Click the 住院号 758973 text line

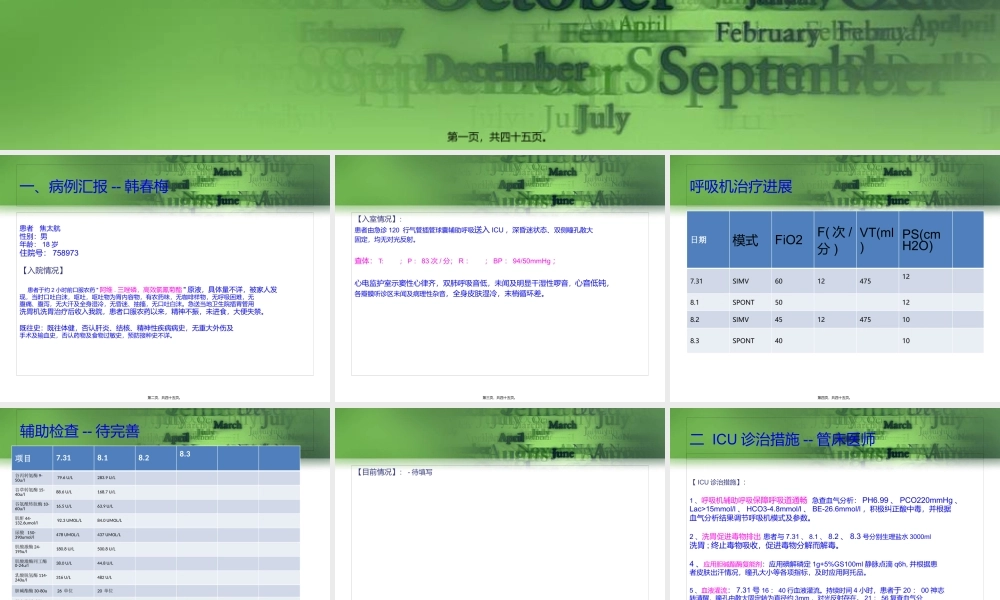(49, 253)
